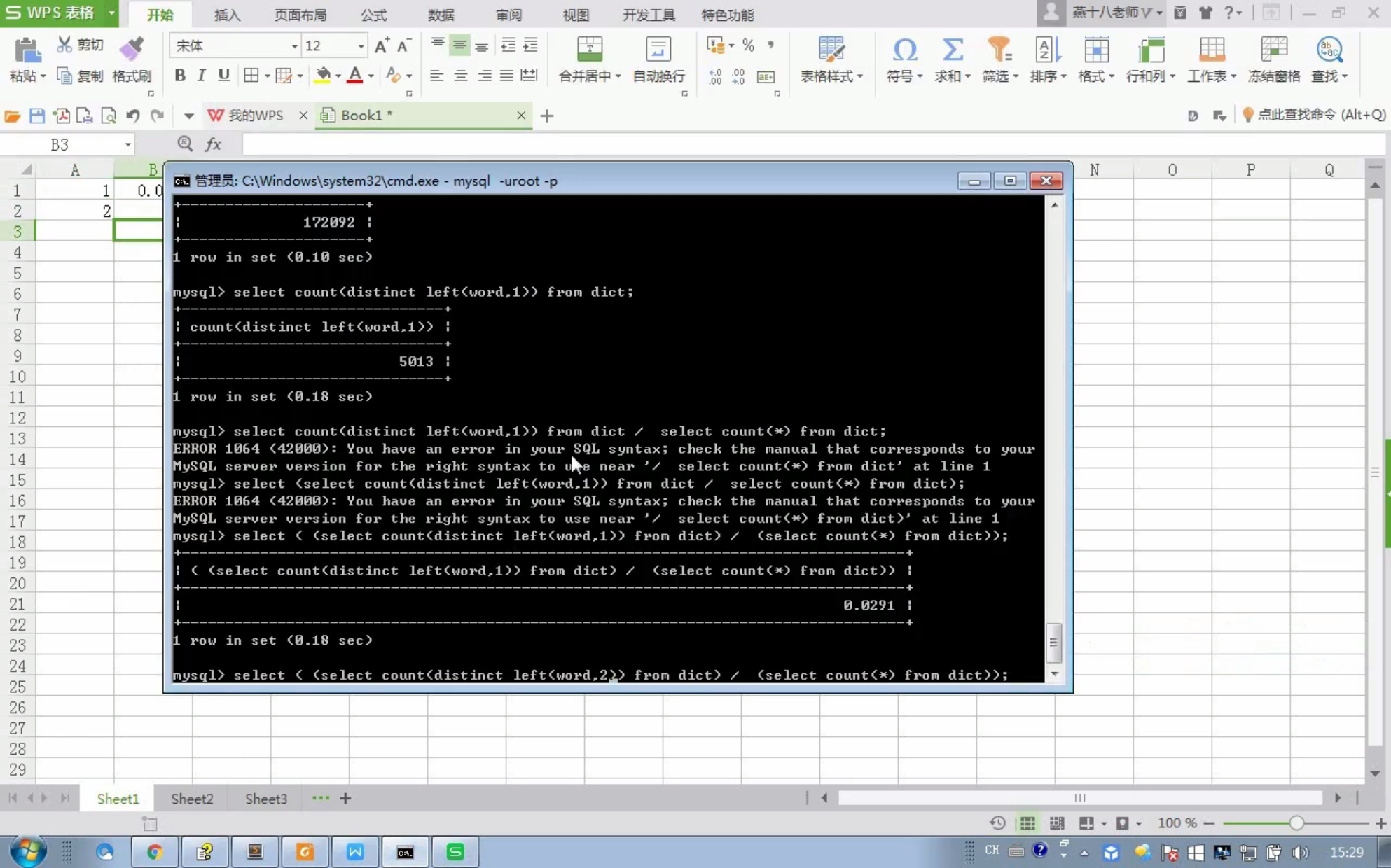The width and height of the screenshot is (1391, 868).
Task: Add a new sheet with plus button
Action: coord(345,798)
